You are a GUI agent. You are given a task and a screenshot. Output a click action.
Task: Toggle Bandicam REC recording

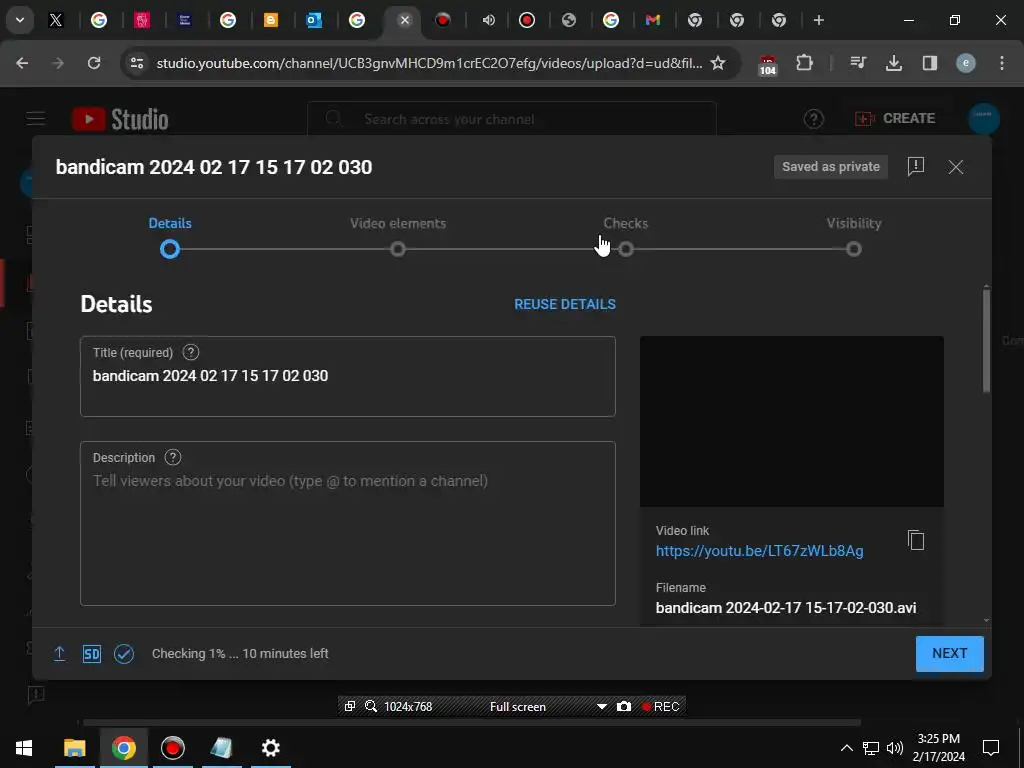(x=660, y=707)
